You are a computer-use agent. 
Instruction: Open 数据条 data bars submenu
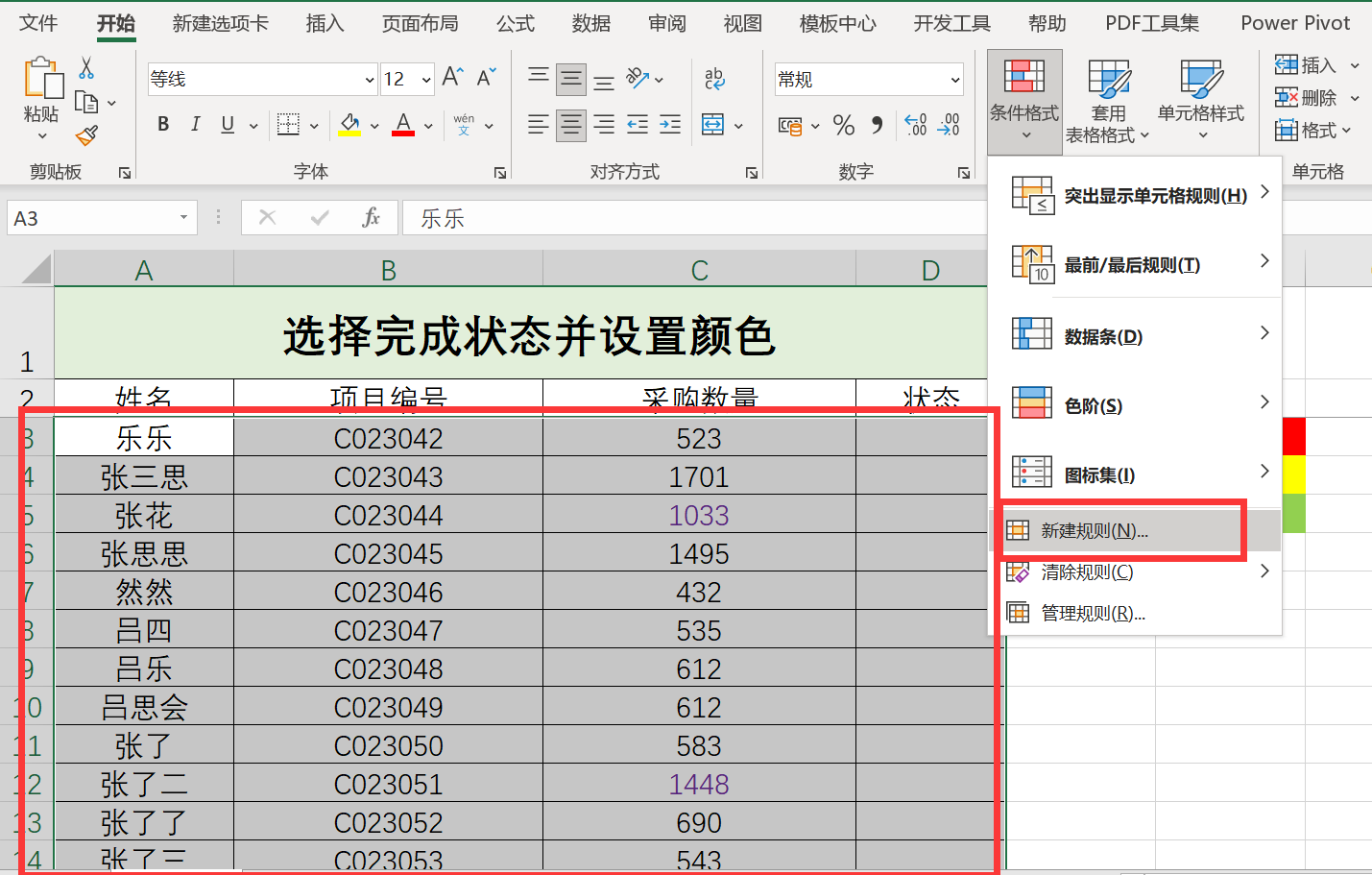click(1136, 336)
